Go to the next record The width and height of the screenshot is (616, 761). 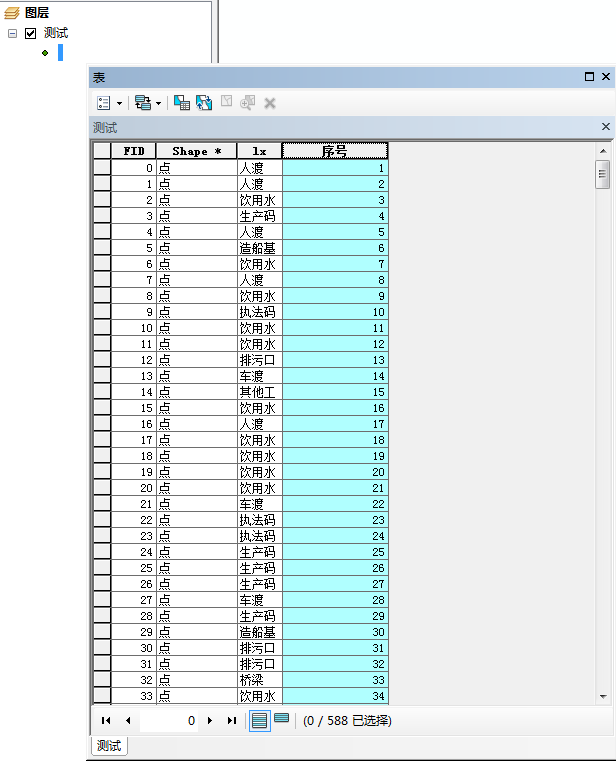pos(210,721)
